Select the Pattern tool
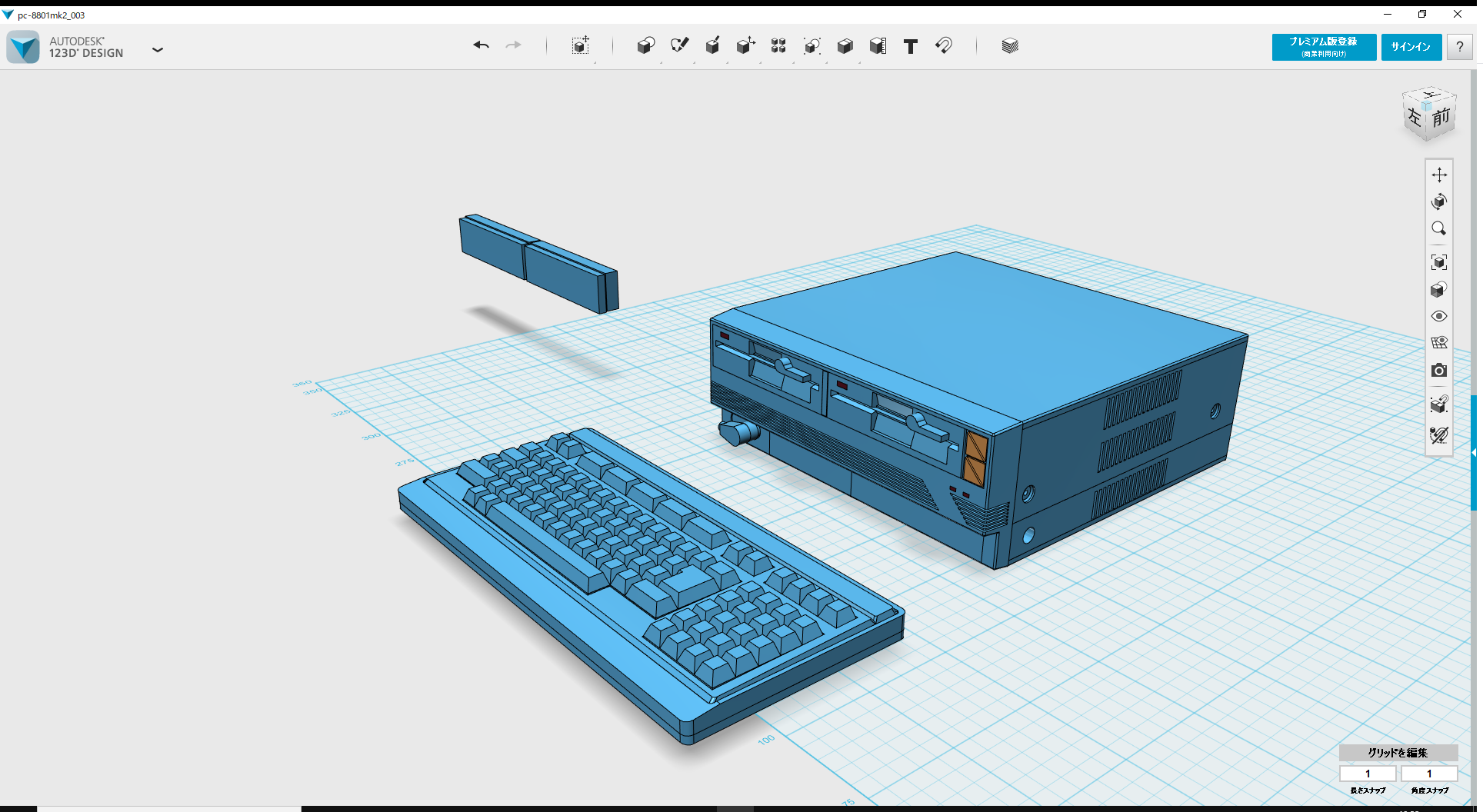This screenshot has height=812, width=1483. pos(778,46)
